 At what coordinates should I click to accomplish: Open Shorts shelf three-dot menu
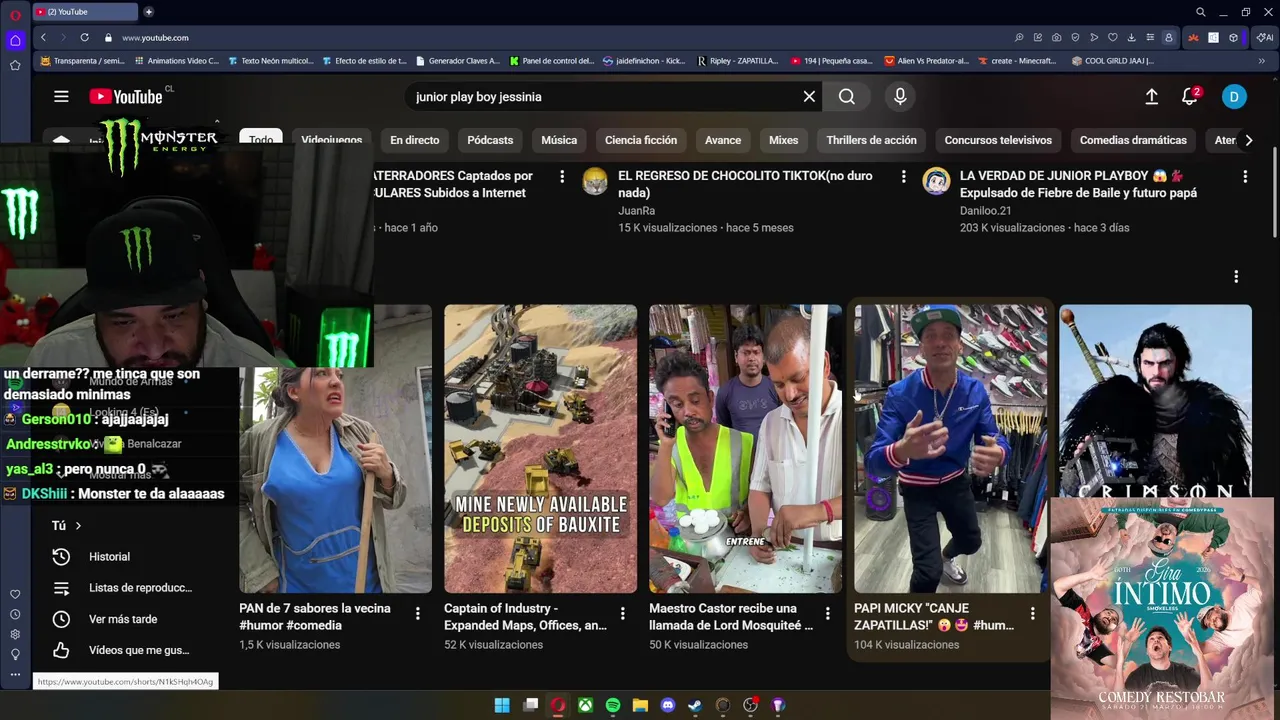[x=1236, y=277]
